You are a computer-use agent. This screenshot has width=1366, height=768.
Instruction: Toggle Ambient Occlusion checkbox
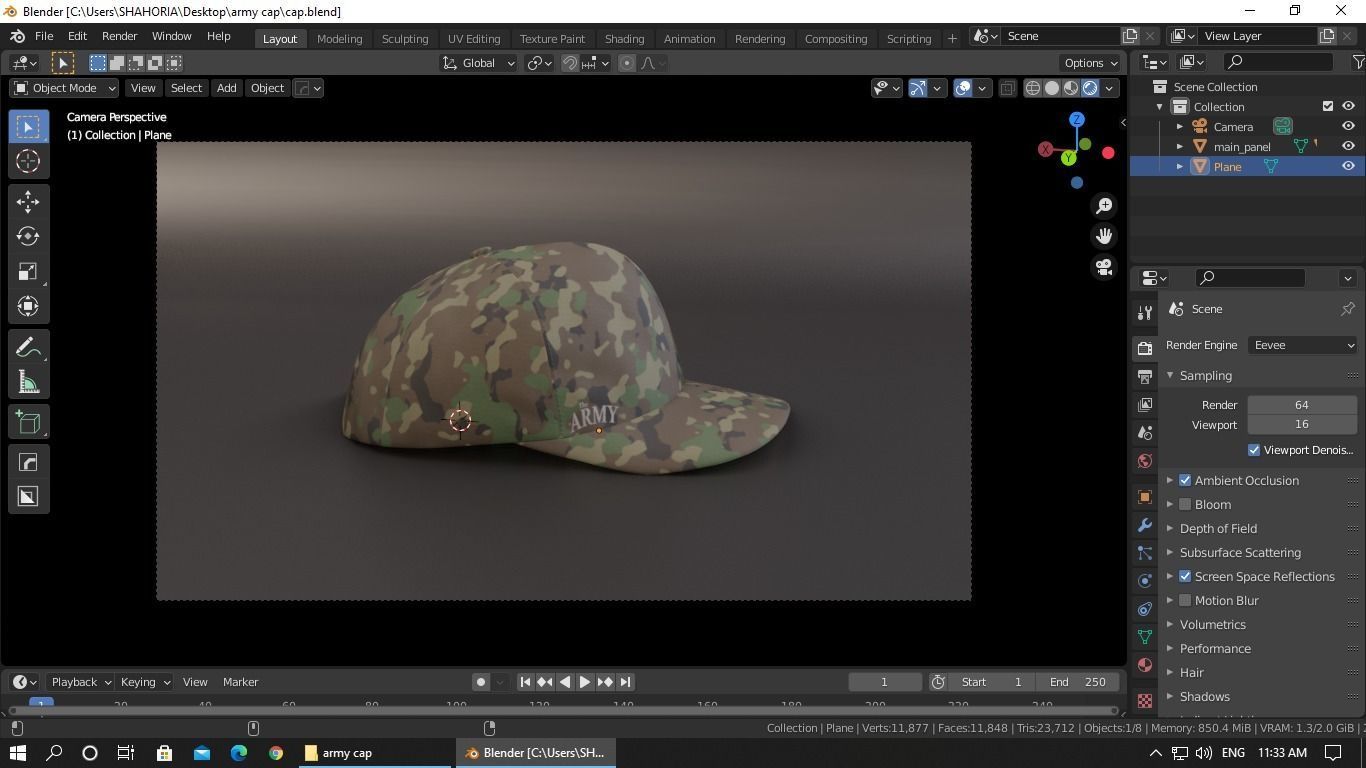[1185, 481]
